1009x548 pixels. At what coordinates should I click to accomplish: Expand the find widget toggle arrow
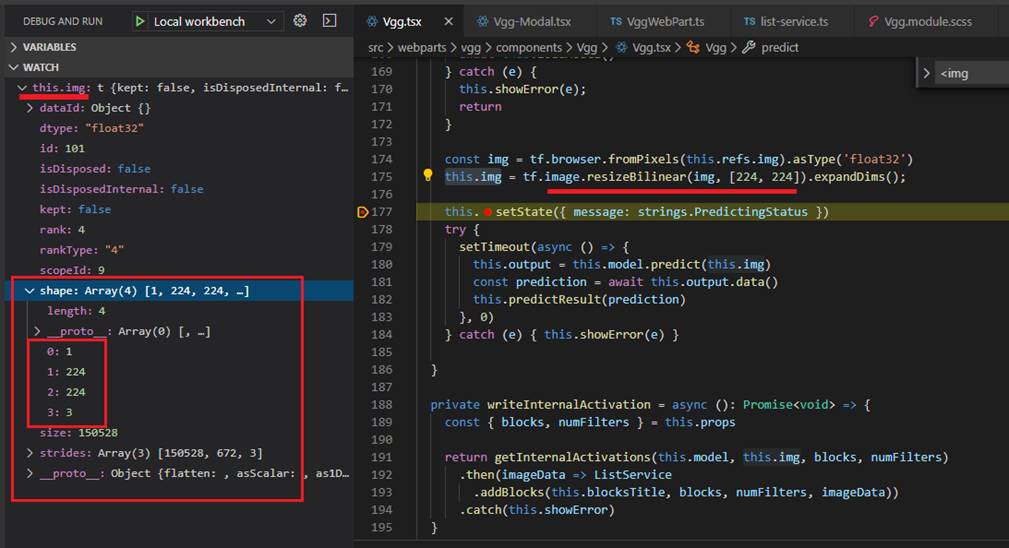coord(926,73)
